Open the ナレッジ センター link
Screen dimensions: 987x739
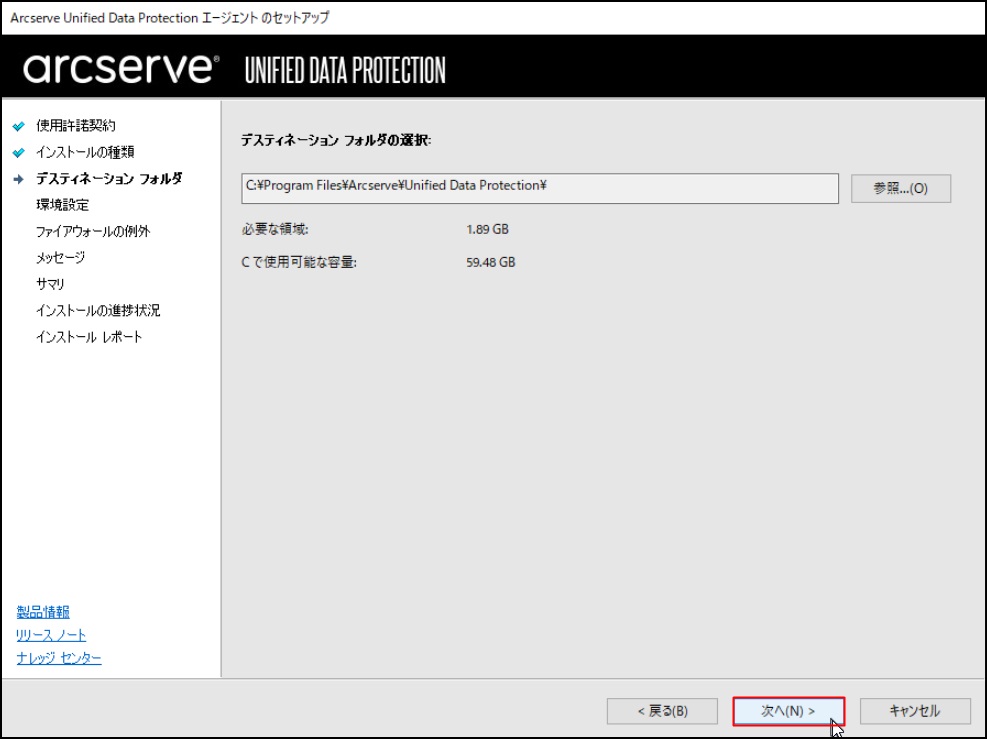(59, 658)
